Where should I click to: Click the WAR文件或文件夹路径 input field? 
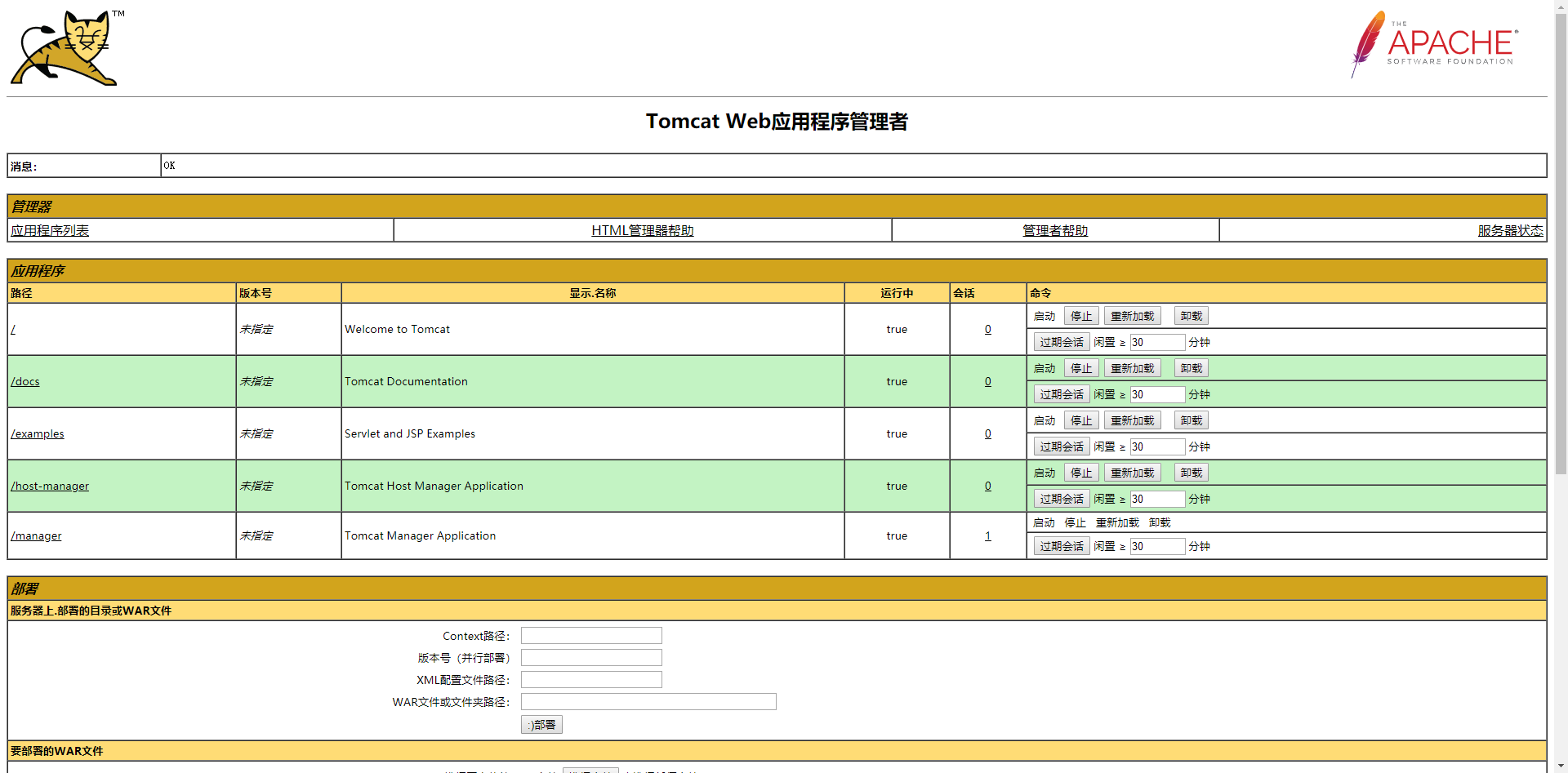[x=648, y=701]
